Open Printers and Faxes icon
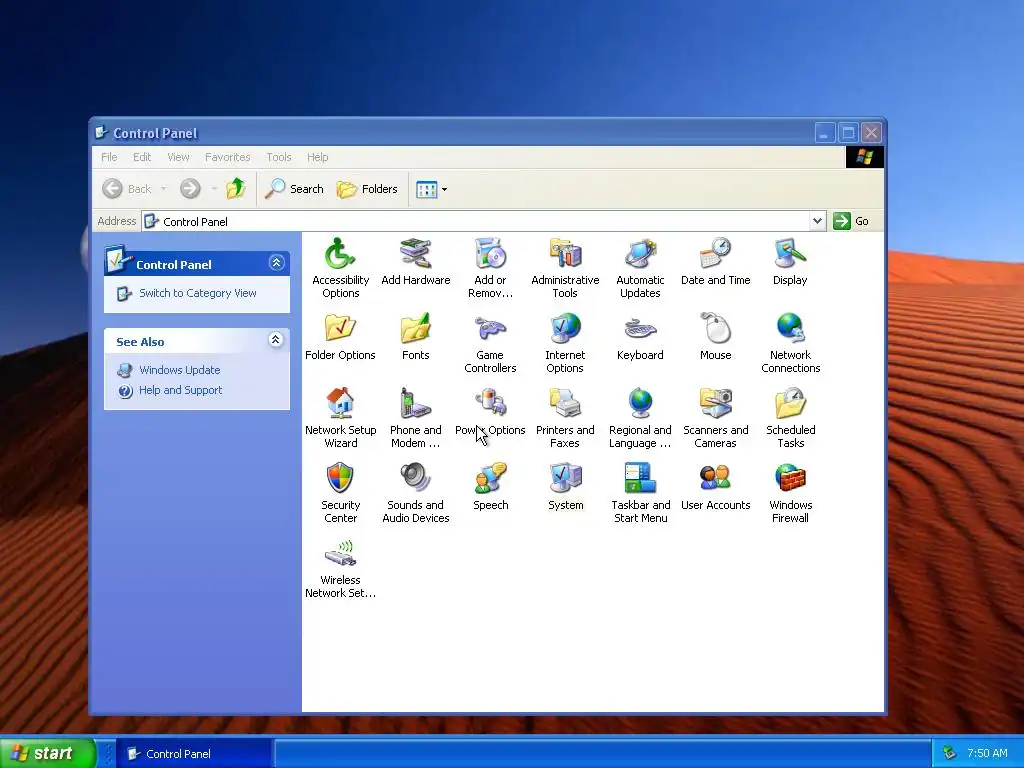1024x768 pixels. (x=565, y=404)
